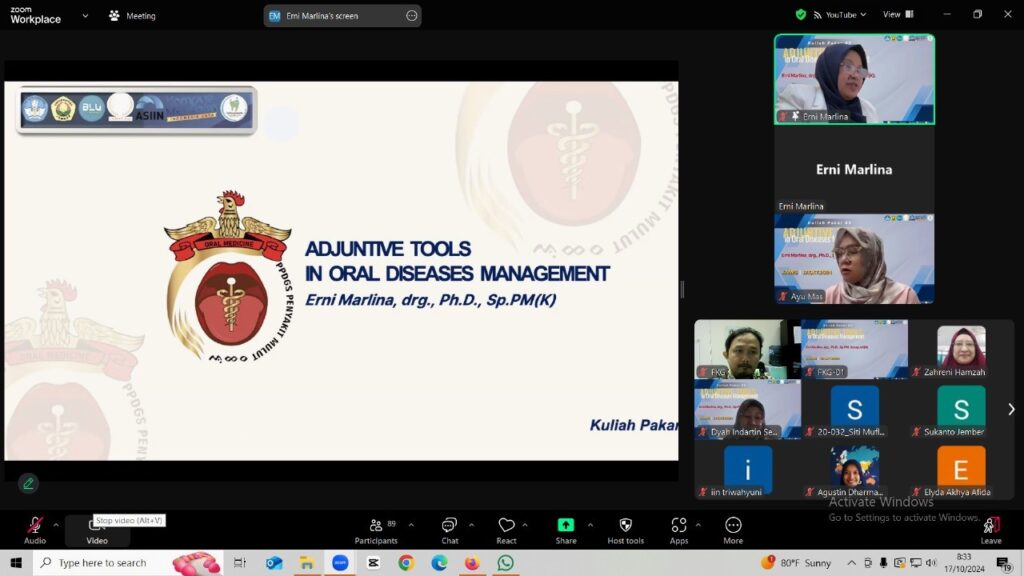Open the Zoom Workplace dropdown arrow

click(x=85, y=16)
